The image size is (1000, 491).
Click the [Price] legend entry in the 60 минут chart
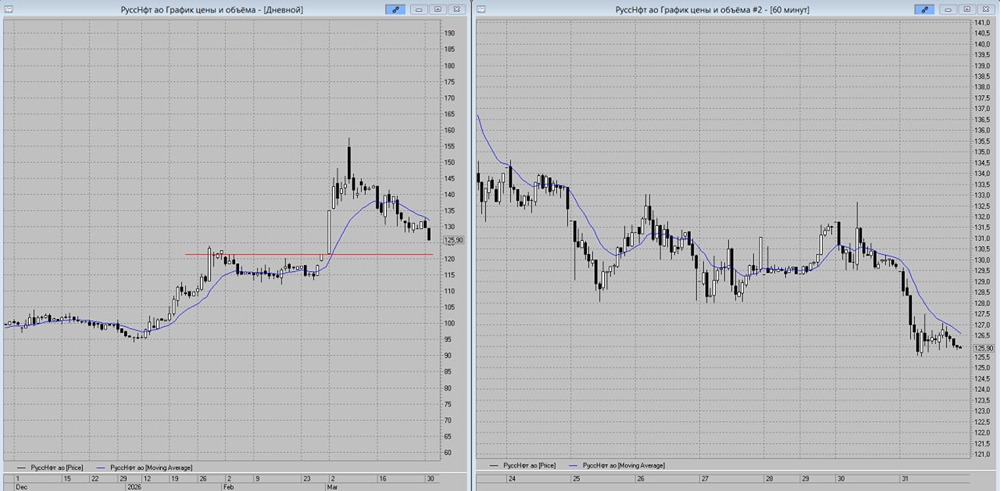[522, 466]
